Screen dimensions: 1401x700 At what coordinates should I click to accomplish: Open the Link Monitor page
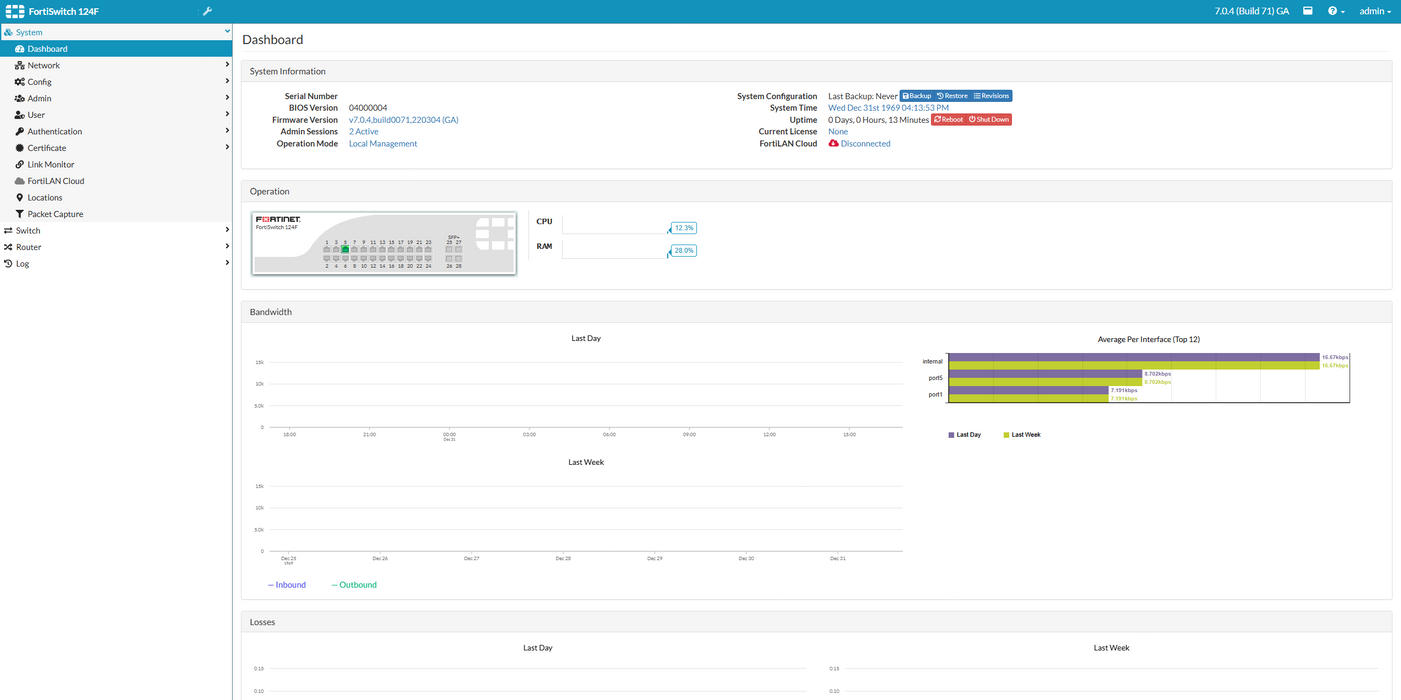51,164
